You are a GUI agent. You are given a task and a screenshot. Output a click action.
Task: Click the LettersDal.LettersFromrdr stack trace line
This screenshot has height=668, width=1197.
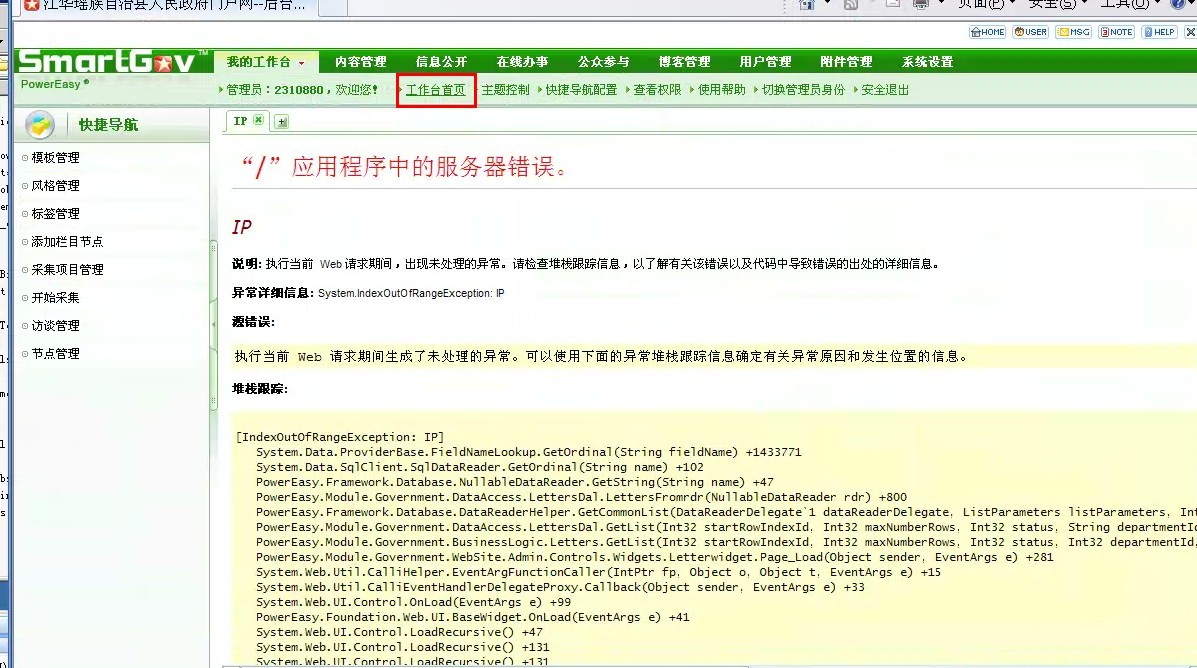[582, 497]
